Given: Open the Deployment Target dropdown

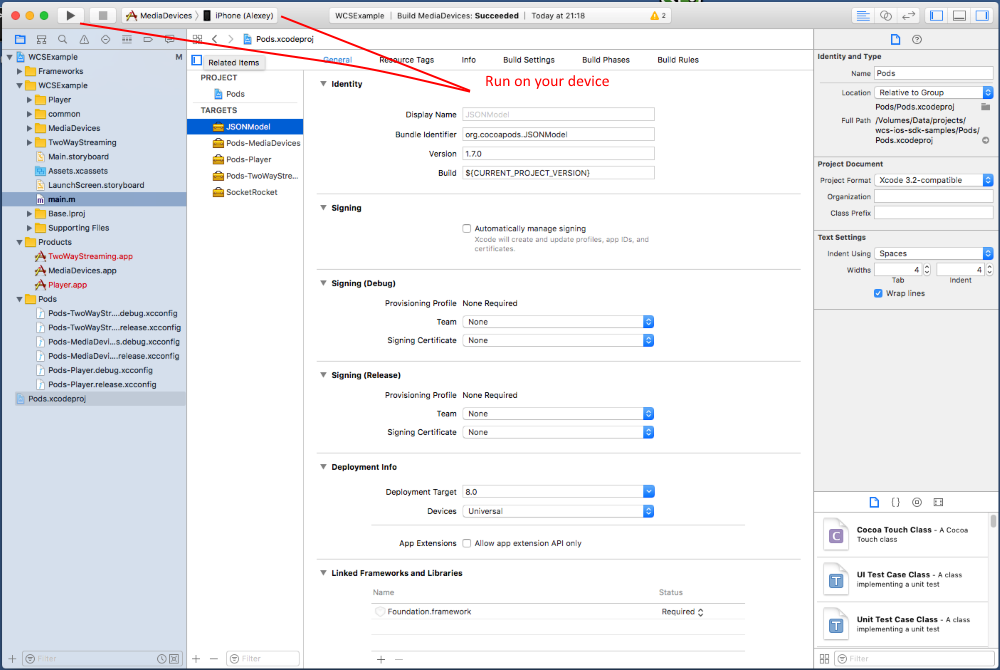Looking at the screenshot, I should point(648,492).
